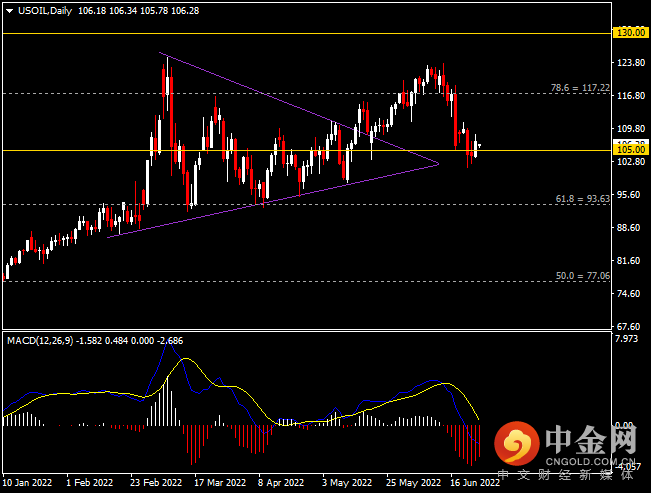This screenshot has width=651, height=493.
Task: Click the 10 Jan 2022 date marker
Action: (x=27, y=483)
